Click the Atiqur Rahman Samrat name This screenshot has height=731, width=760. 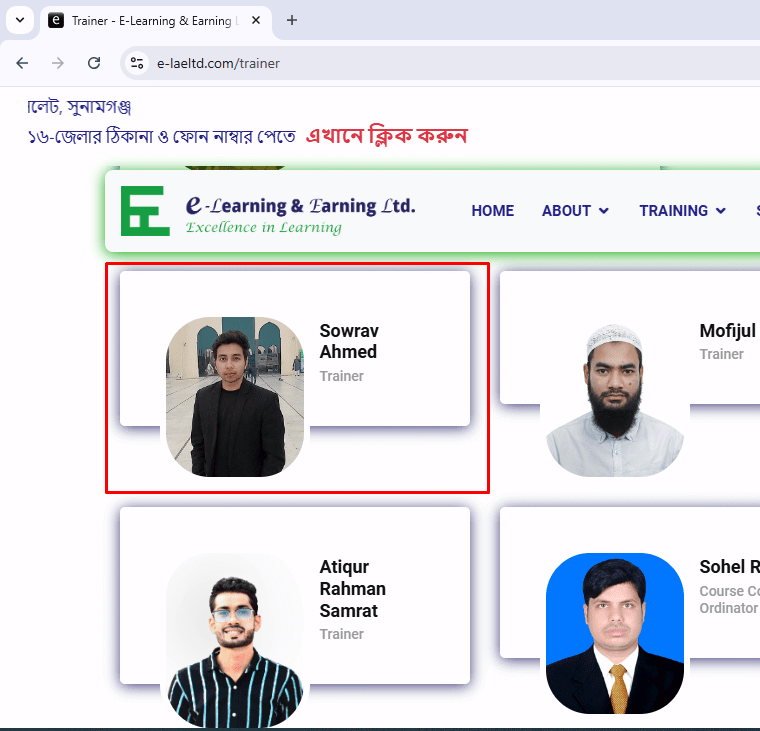tap(352, 588)
